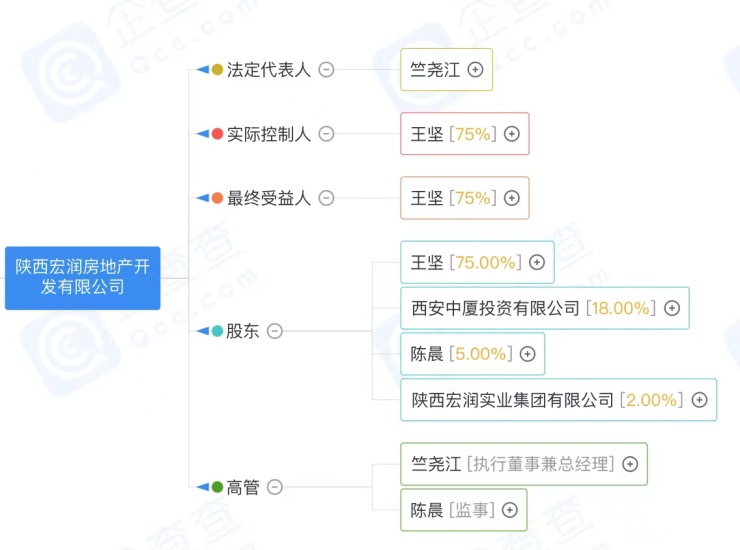The width and height of the screenshot is (740, 550).
Task: Click the 法定代表人 category label
Action: (x=269, y=70)
